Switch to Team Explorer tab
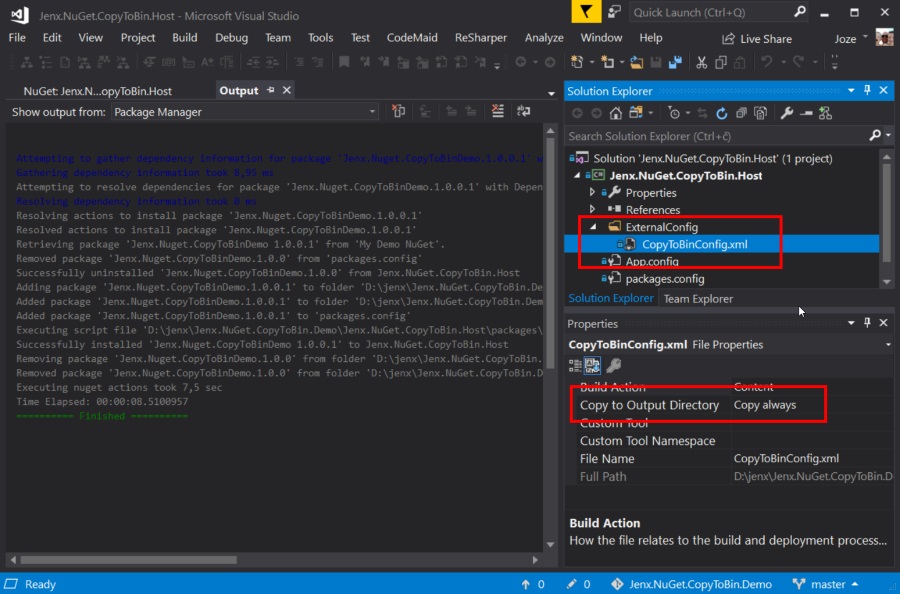 698,298
